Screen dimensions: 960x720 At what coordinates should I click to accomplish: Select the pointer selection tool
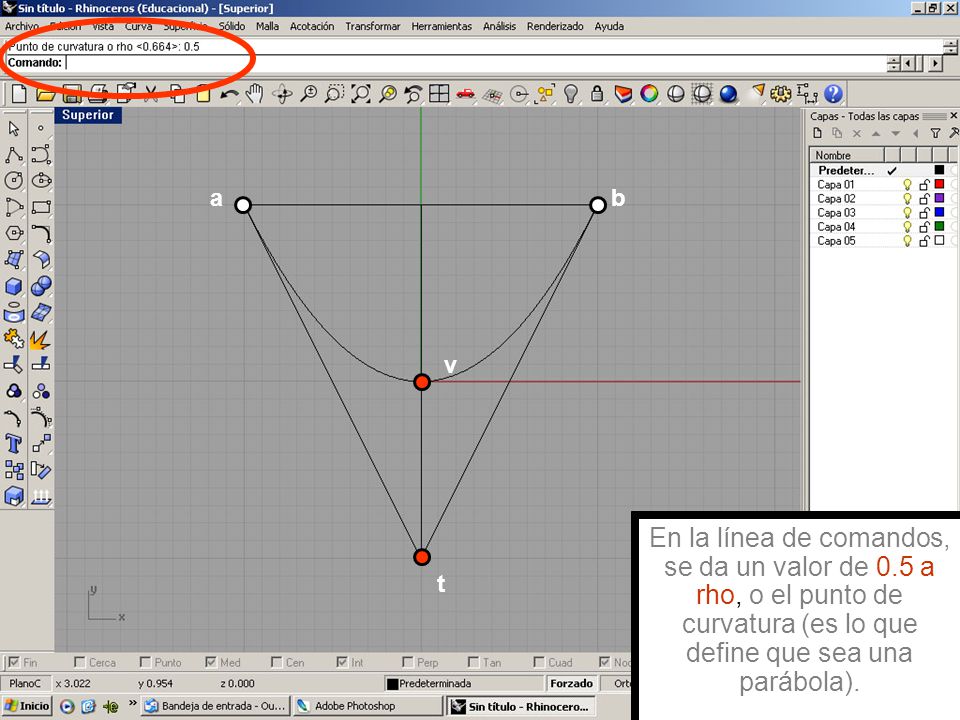[14, 129]
